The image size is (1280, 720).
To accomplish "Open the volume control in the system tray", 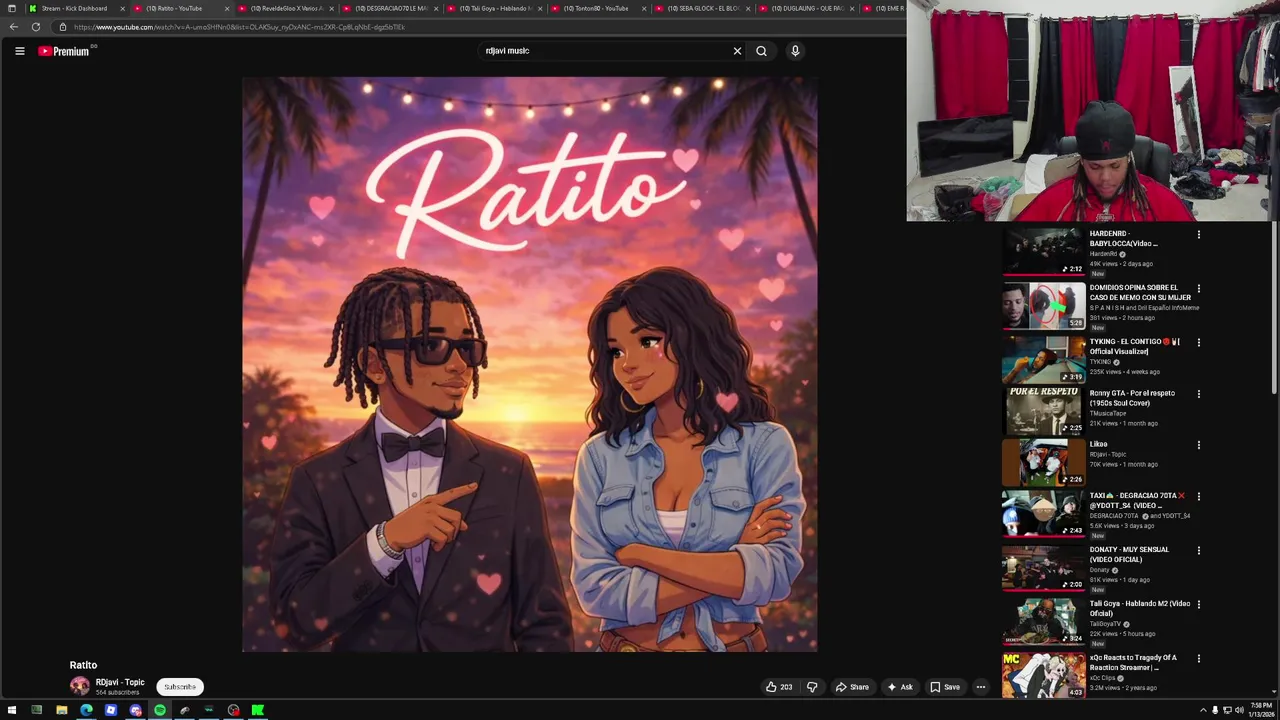I will (1239, 710).
